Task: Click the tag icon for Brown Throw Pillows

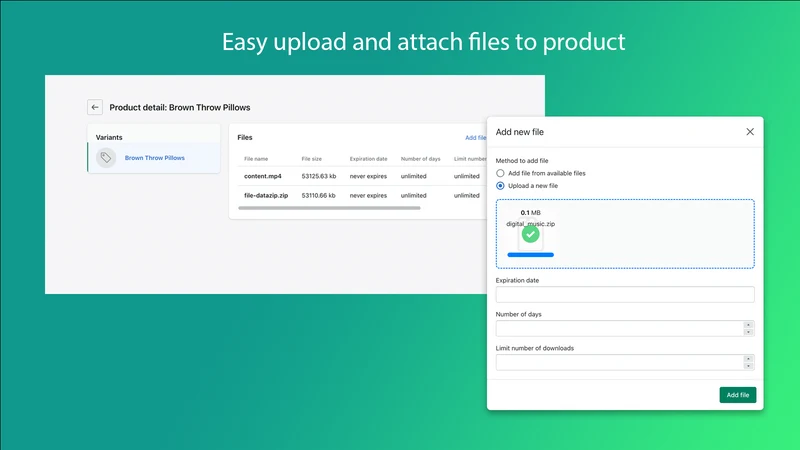Action: pos(106,158)
